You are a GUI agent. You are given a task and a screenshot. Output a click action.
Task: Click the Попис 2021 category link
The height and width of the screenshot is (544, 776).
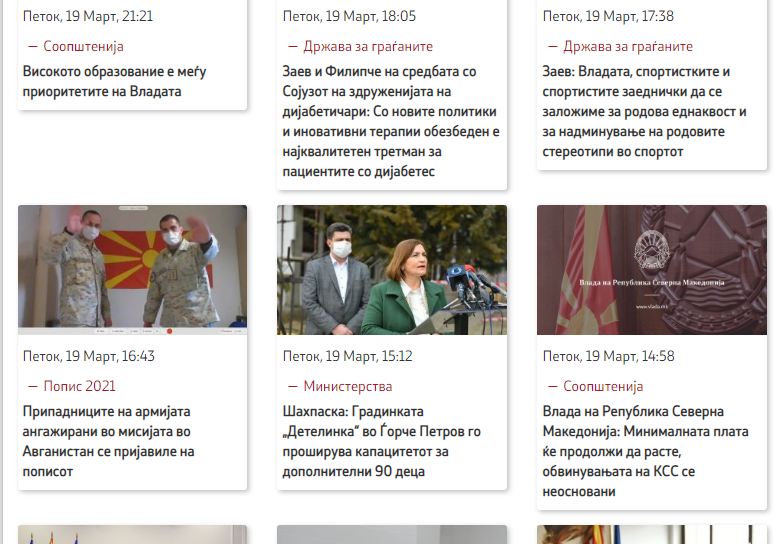(79, 386)
